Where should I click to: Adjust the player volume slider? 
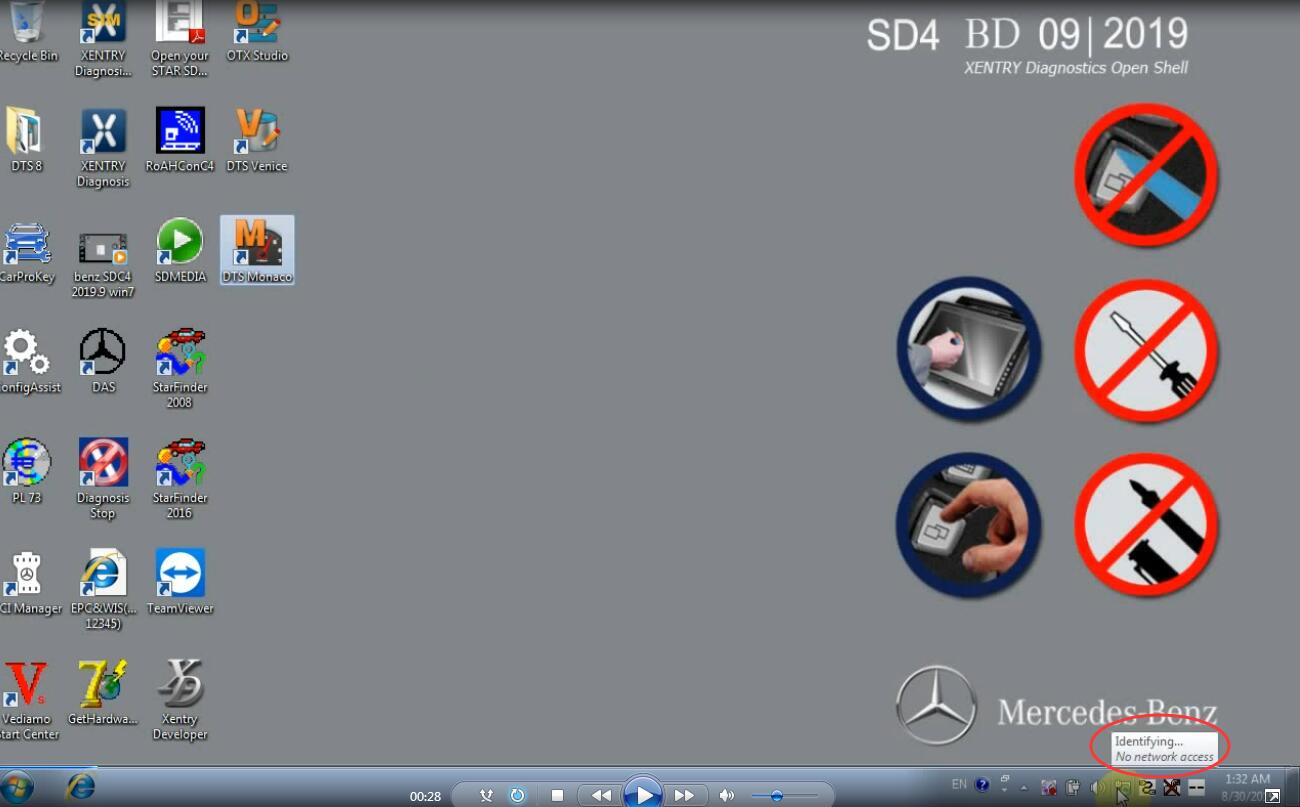776,796
